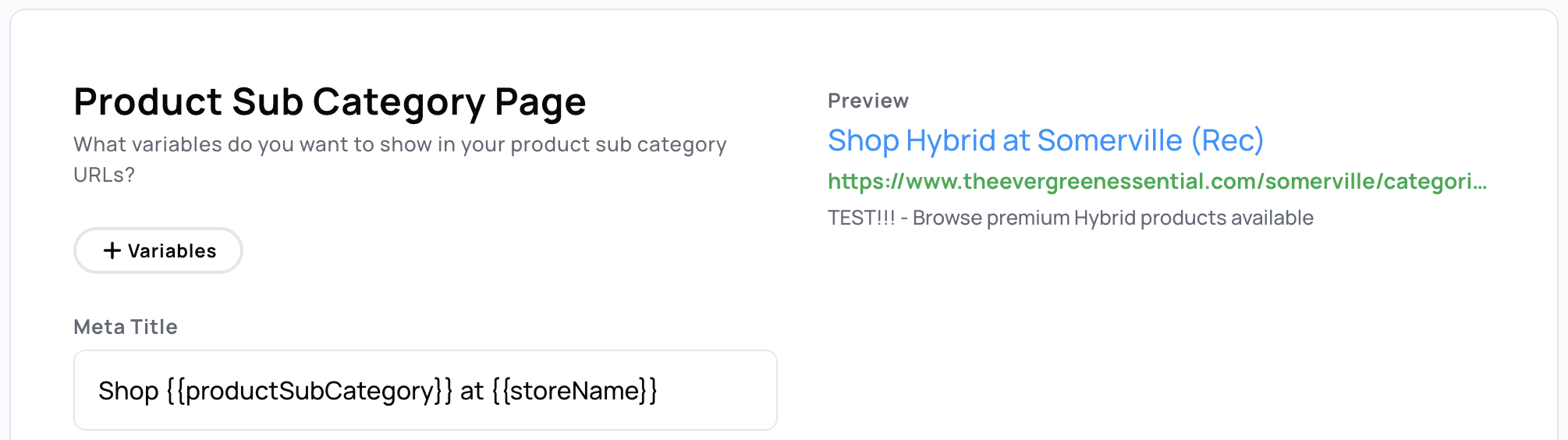Click the plus icon on Variables button
1568x440 pixels.
click(112, 250)
